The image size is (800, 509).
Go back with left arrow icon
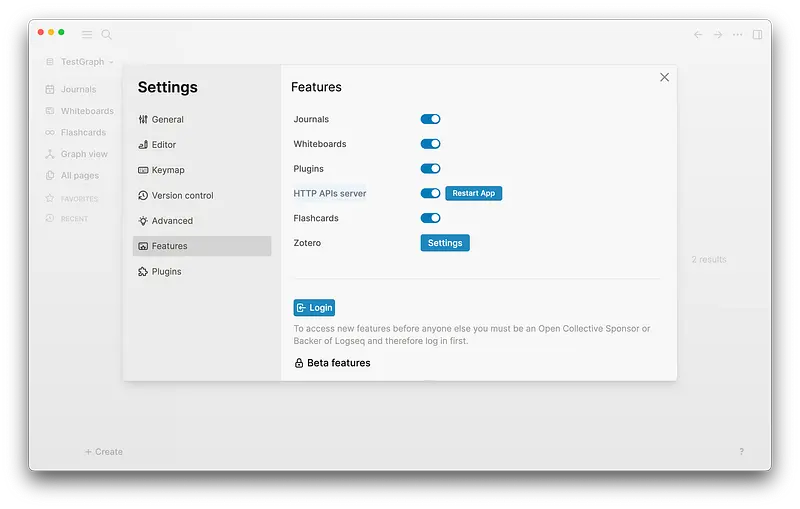click(x=698, y=34)
